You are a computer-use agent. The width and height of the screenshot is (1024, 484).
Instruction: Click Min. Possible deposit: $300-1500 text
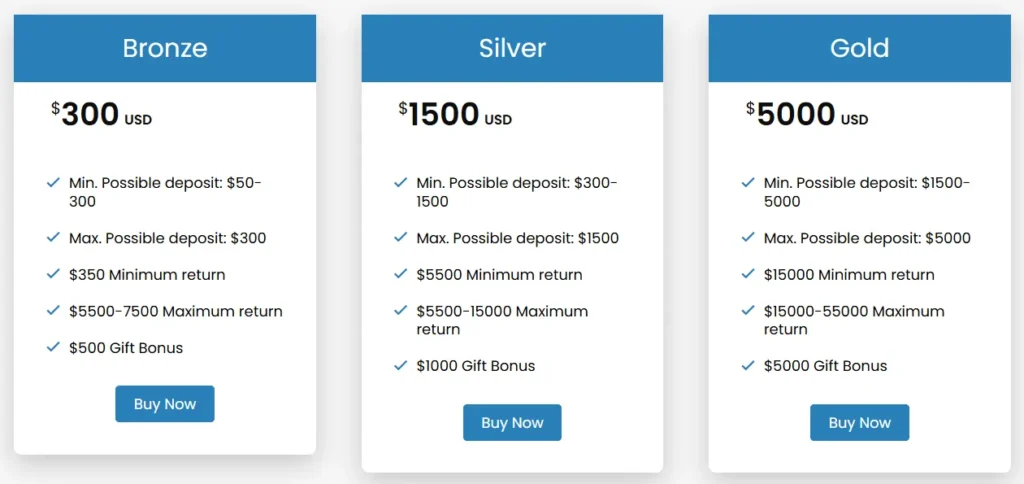tap(516, 192)
